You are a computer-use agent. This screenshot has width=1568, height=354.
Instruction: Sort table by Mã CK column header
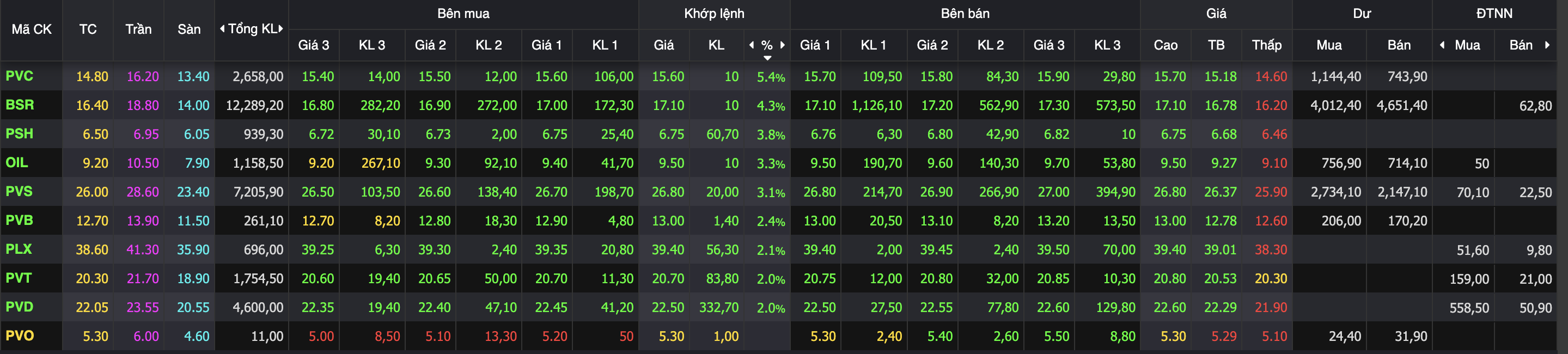click(x=32, y=29)
